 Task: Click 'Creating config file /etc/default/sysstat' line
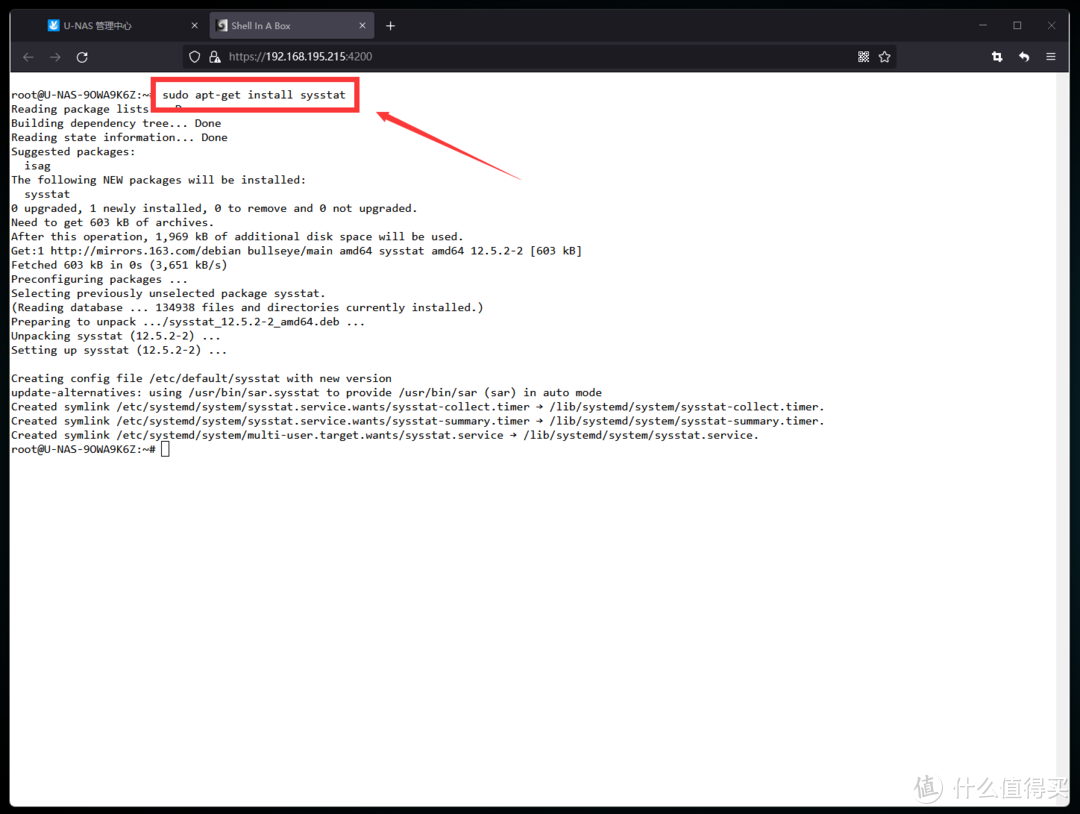point(201,378)
